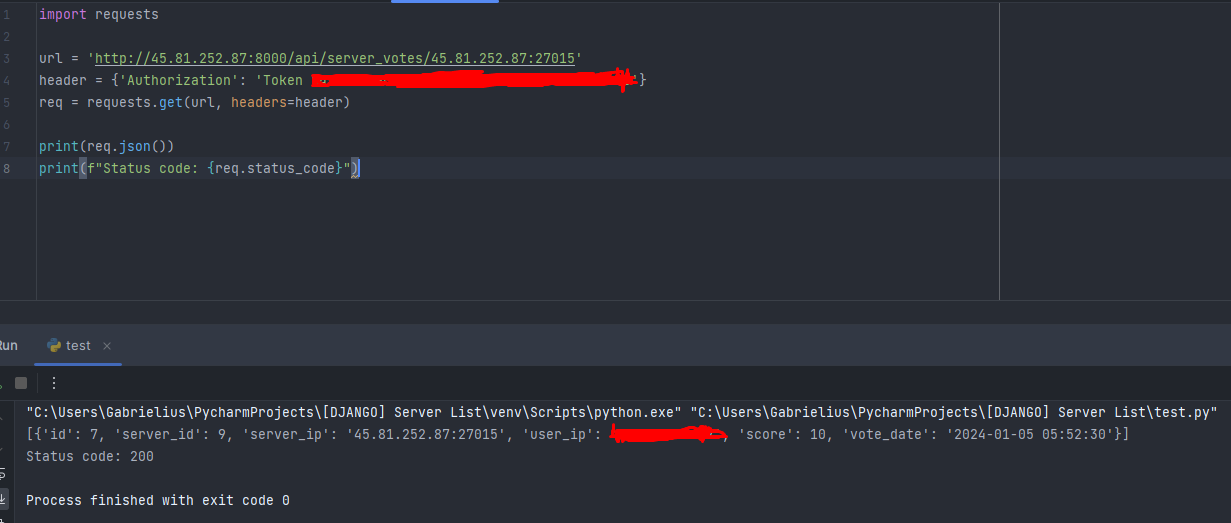This screenshot has width=1231, height=523.
Task: Click the rerun test icon
Action: (2, 383)
